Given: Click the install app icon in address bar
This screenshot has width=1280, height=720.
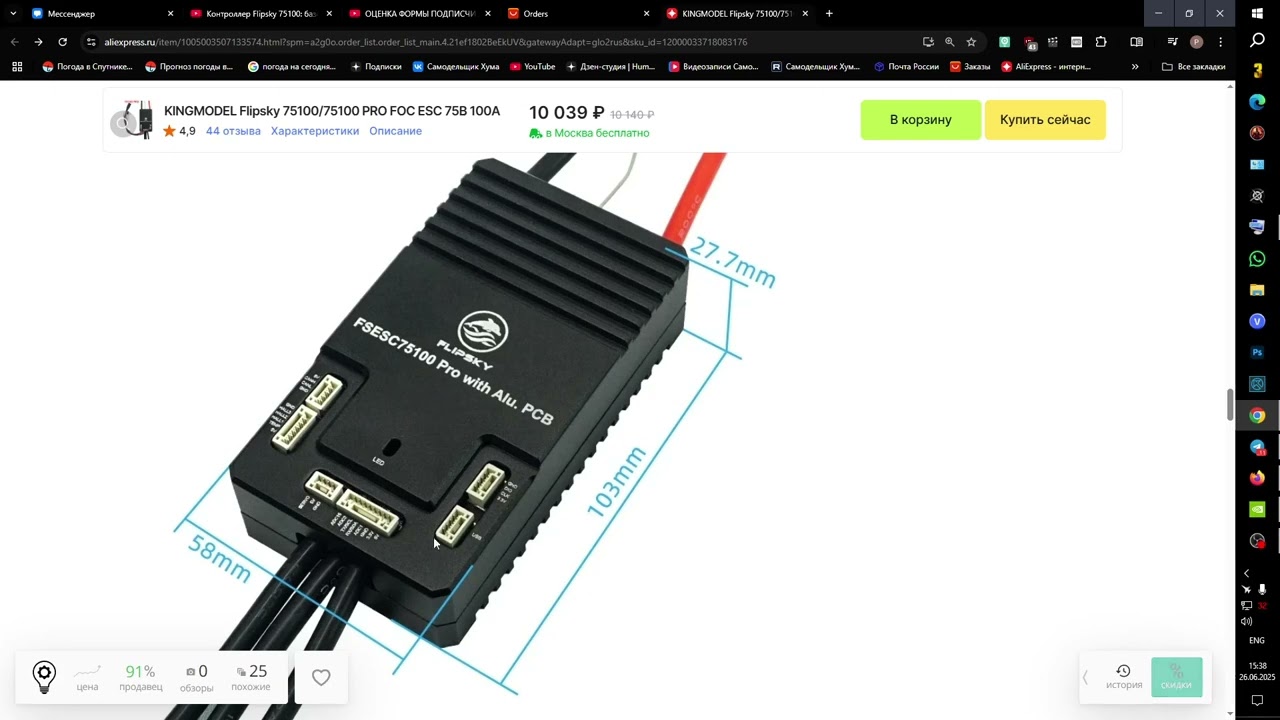Looking at the screenshot, I should pyautogui.click(x=928, y=42).
